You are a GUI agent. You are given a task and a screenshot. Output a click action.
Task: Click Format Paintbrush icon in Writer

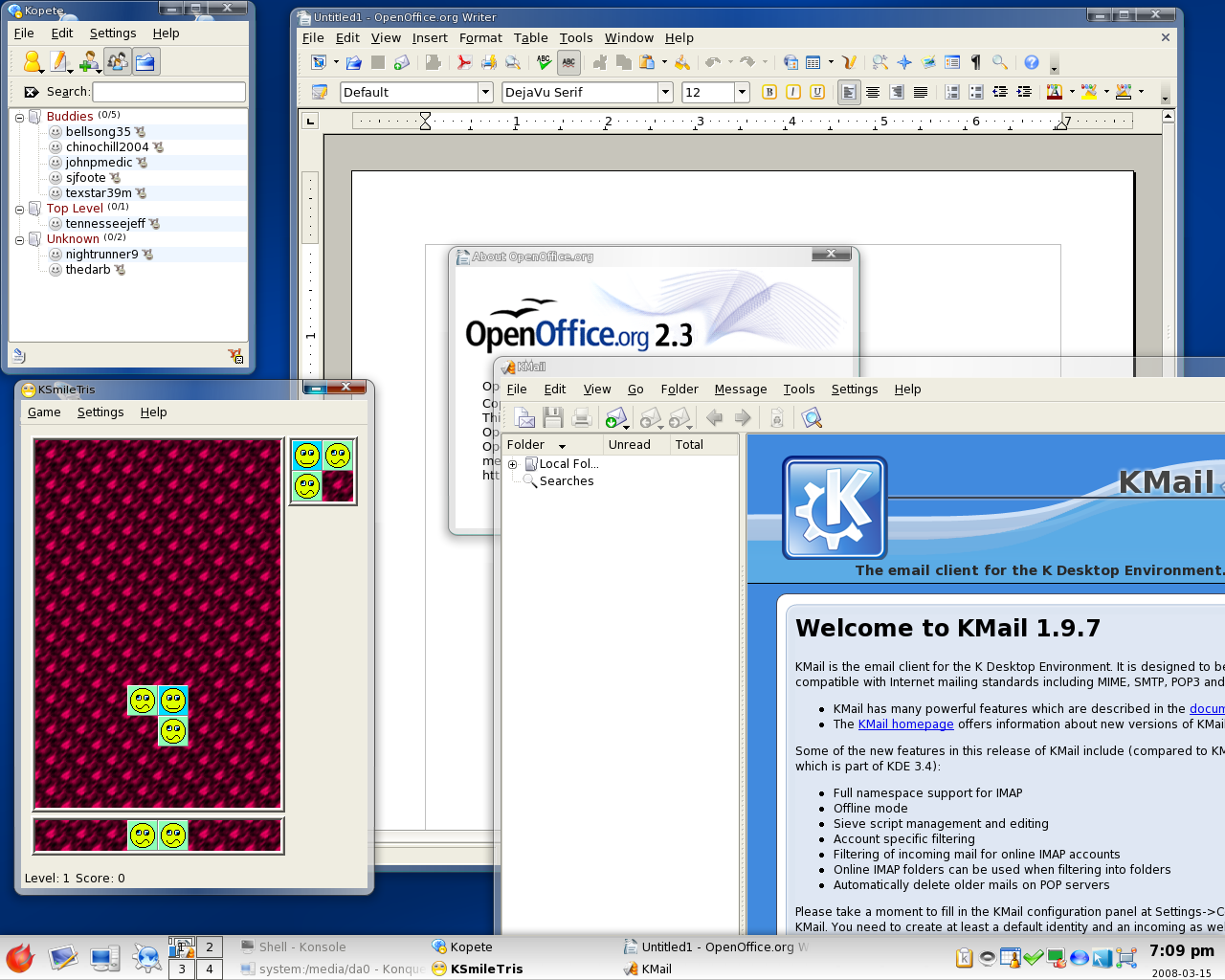[x=681, y=62]
